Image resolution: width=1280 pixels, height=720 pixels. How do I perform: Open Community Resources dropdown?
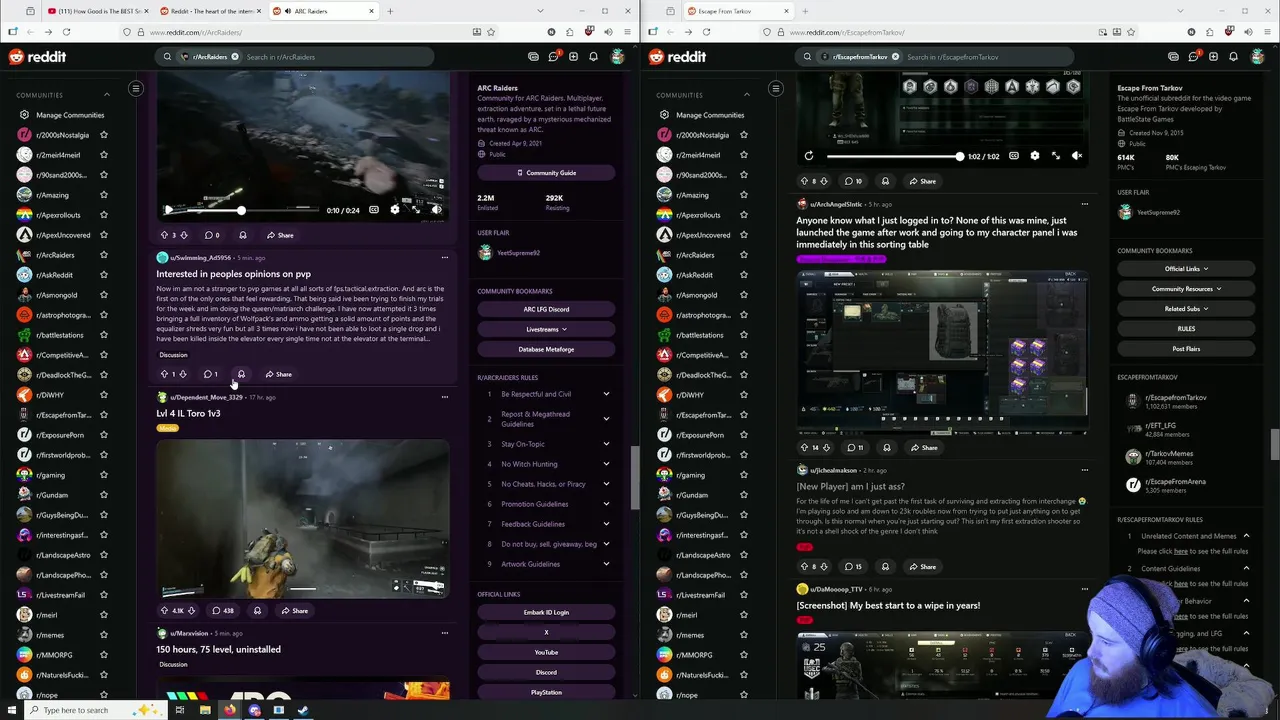click(1186, 289)
